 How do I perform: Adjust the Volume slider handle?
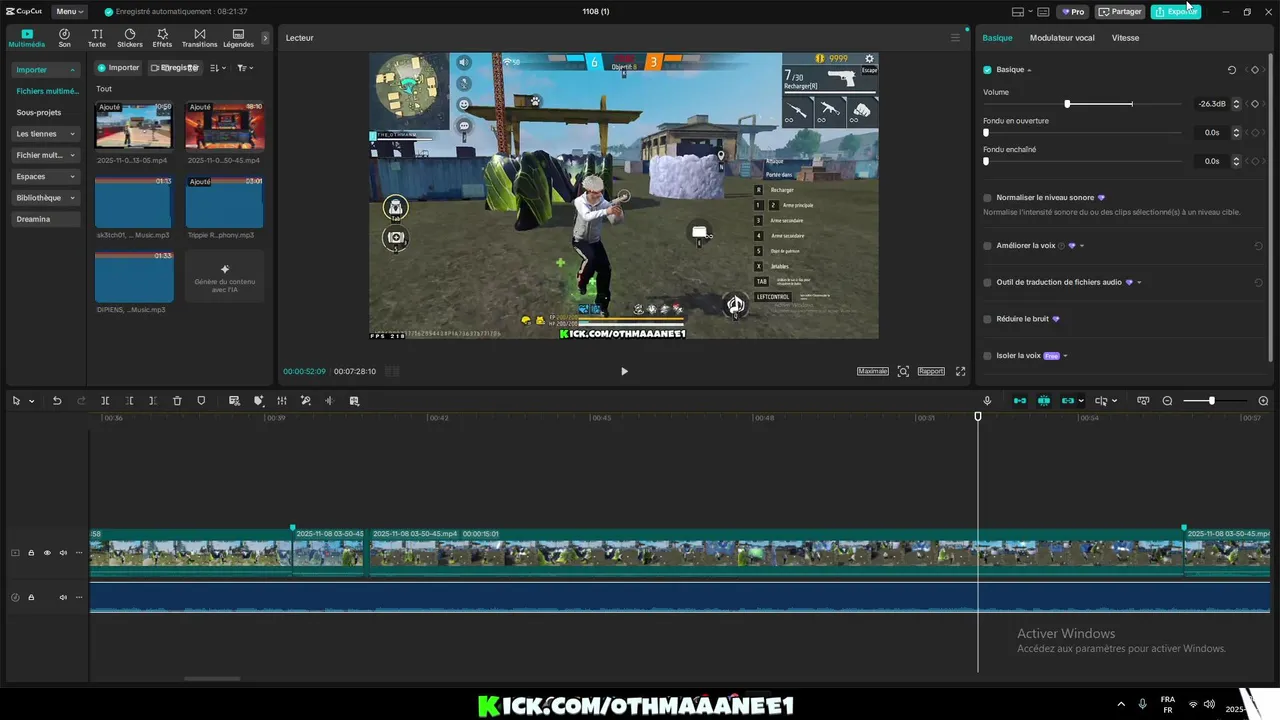point(1067,104)
